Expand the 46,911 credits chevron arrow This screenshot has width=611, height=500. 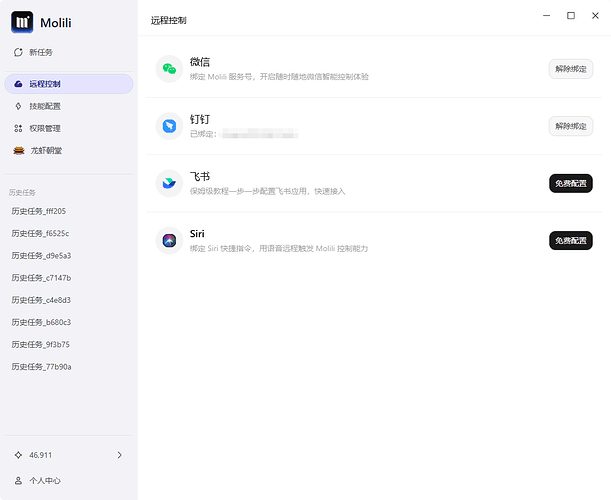click(x=120, y=455)
